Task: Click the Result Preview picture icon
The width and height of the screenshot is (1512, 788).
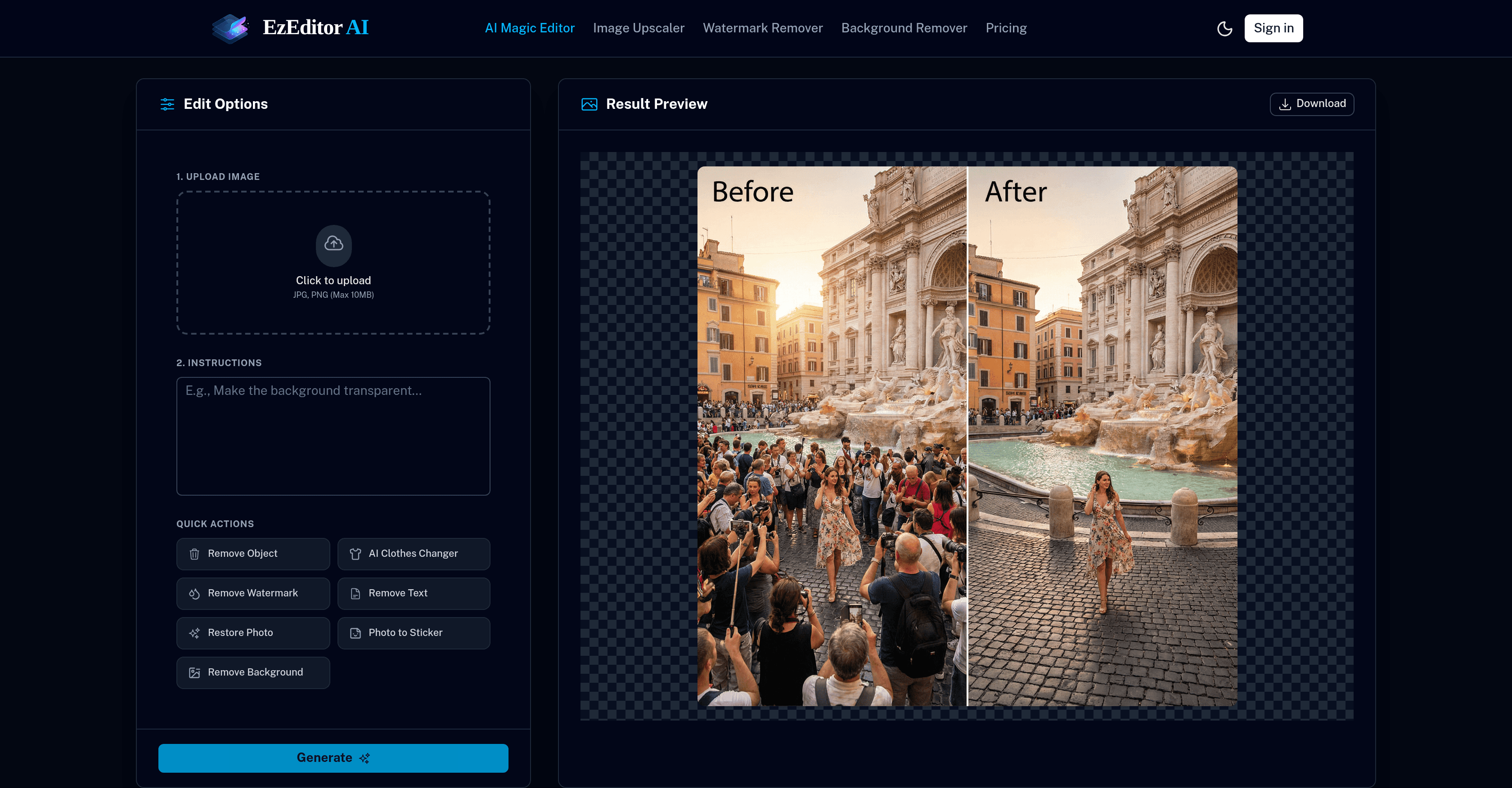Action: (590, 104)
